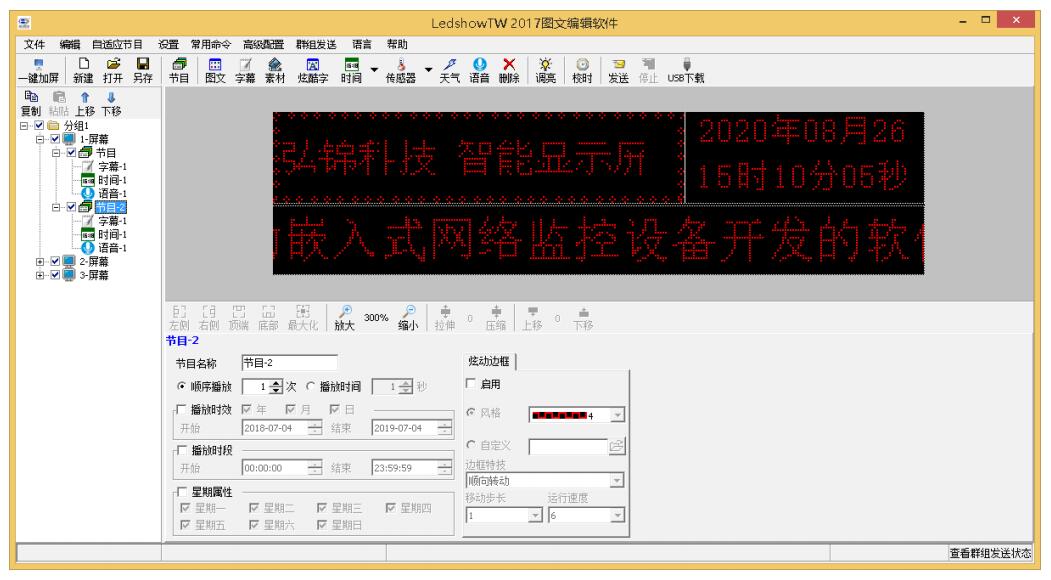Collapse the 分组1 tree node

tap(24, 125)
